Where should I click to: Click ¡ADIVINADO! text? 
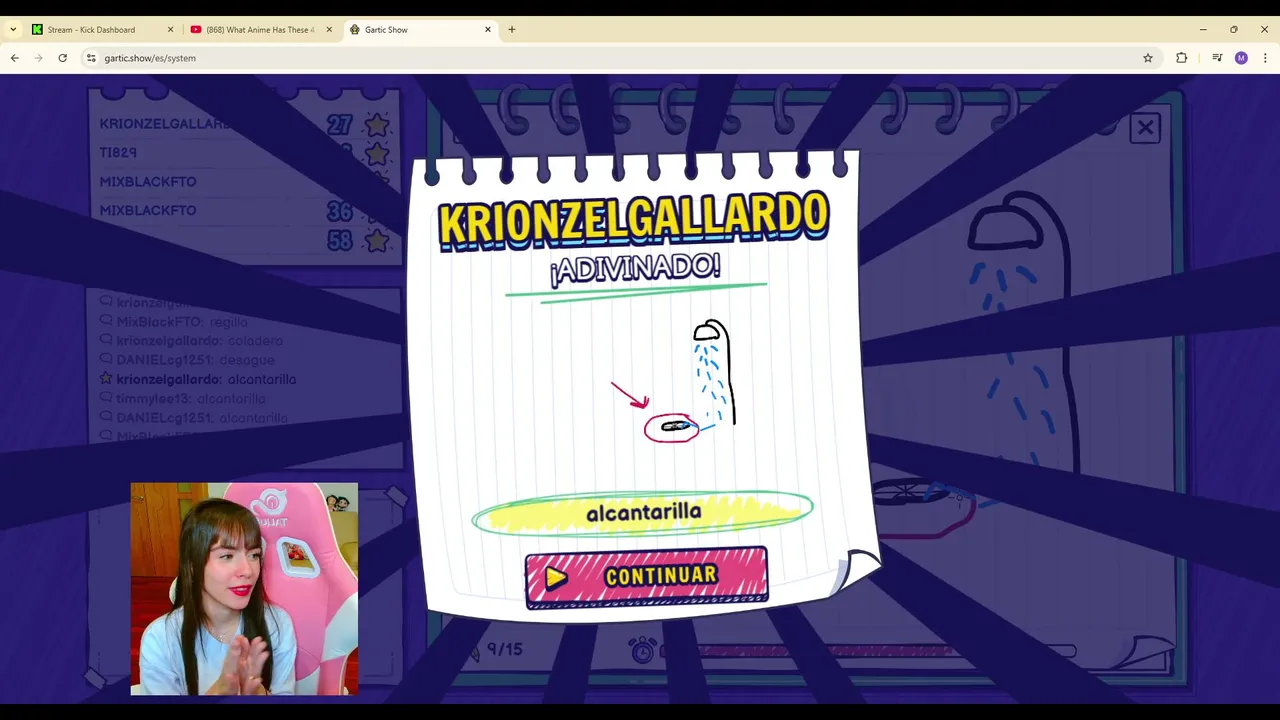635,267
